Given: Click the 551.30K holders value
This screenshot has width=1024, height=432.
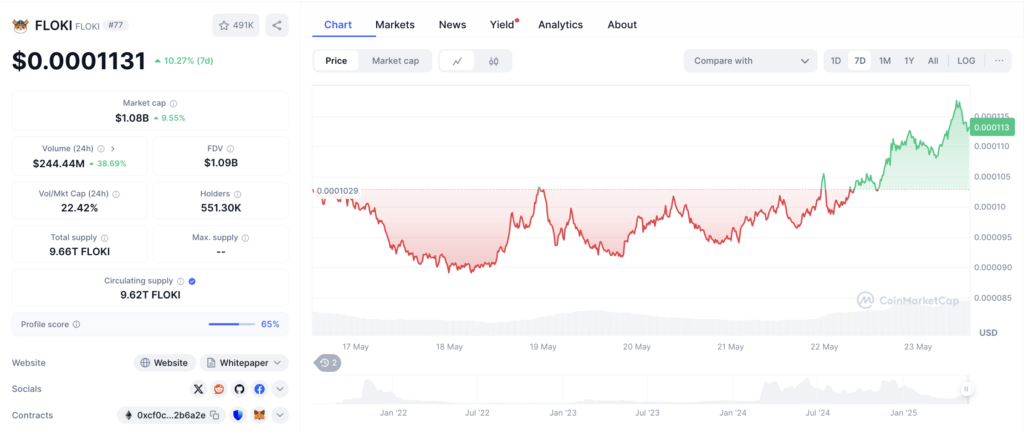Looking at the screenshot, I should [221, 208].
